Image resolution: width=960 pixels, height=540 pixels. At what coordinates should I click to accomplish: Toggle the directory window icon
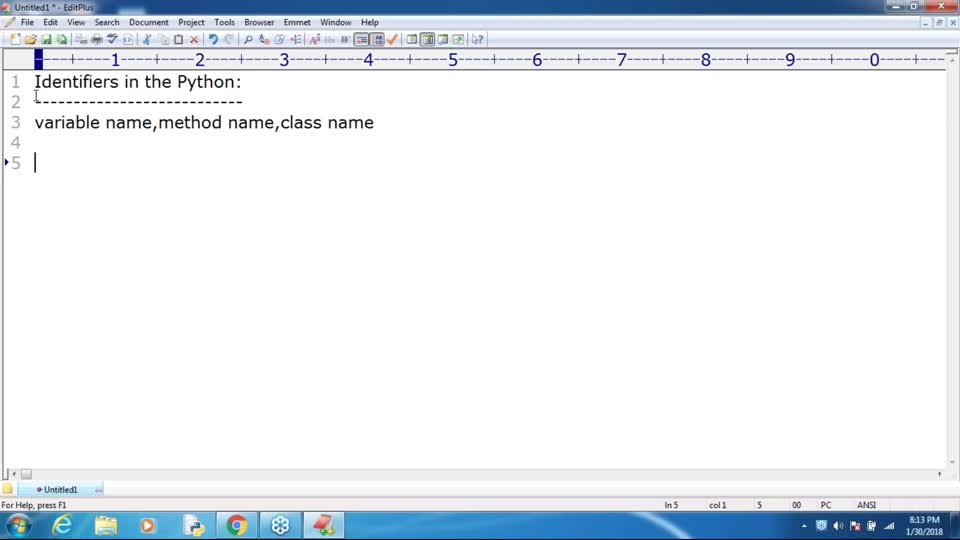[x=412, y=40]
